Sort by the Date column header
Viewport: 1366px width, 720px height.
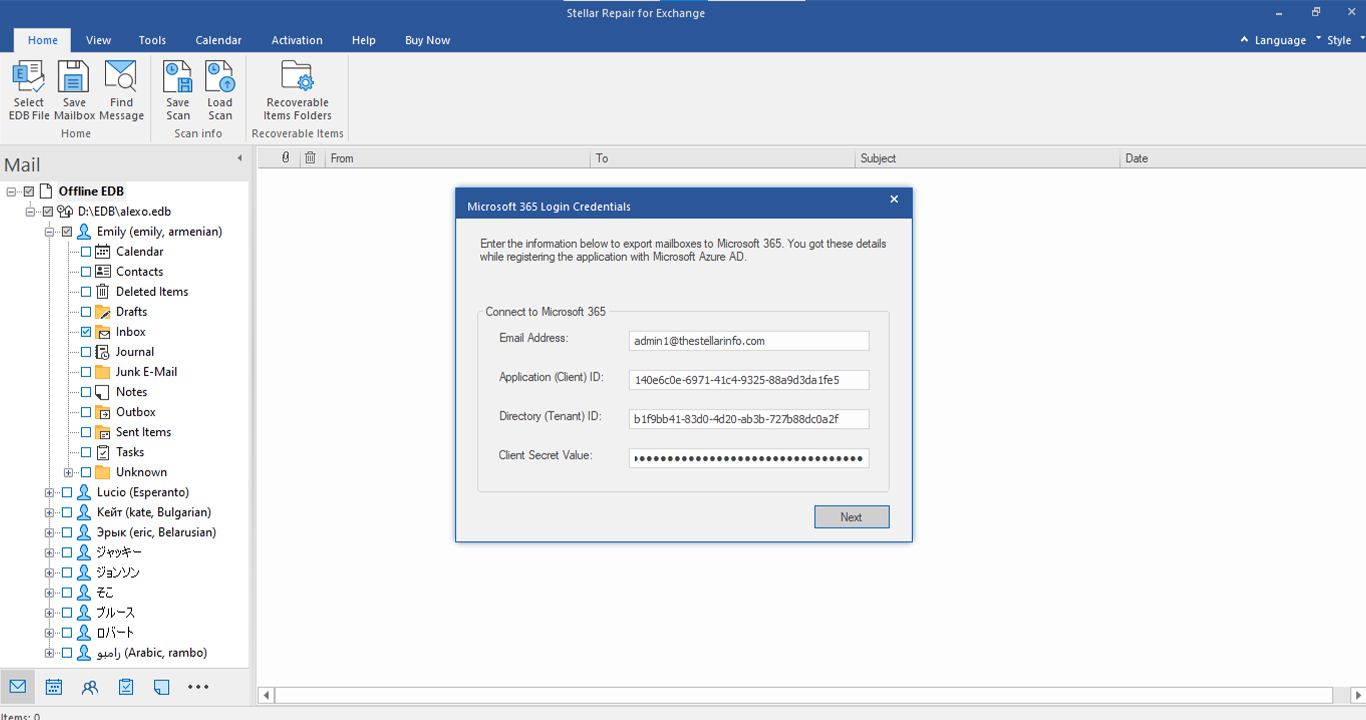tap(1242, 158)
